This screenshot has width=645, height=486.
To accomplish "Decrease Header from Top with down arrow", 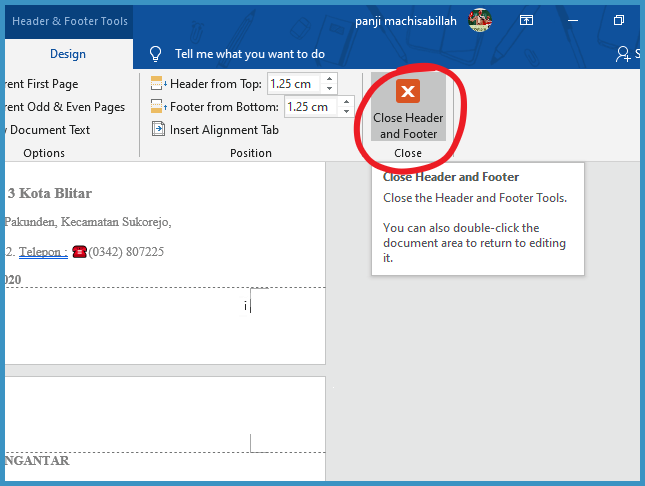I will pyautogui.click(x=329, y=89).
